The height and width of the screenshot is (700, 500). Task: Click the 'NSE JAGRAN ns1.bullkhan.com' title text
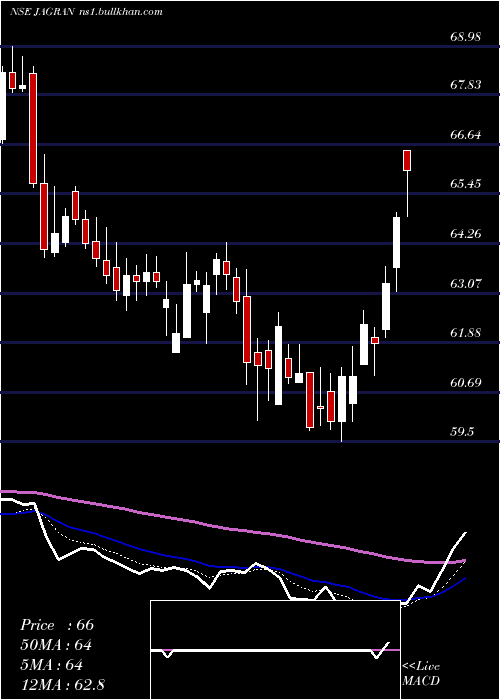click(86, 12)
